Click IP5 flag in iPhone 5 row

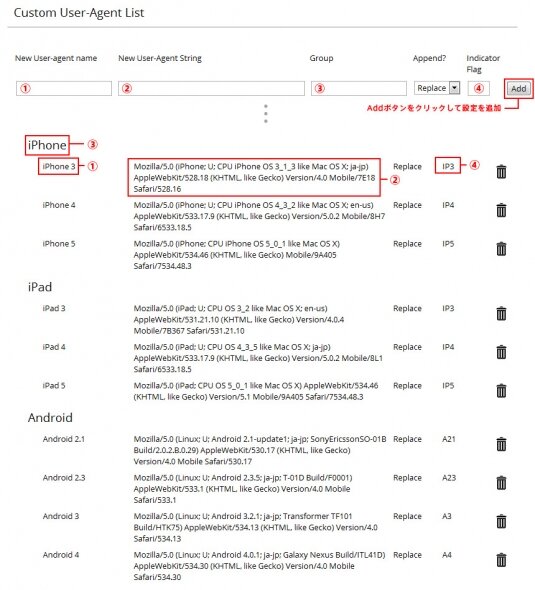coord(448,244)
